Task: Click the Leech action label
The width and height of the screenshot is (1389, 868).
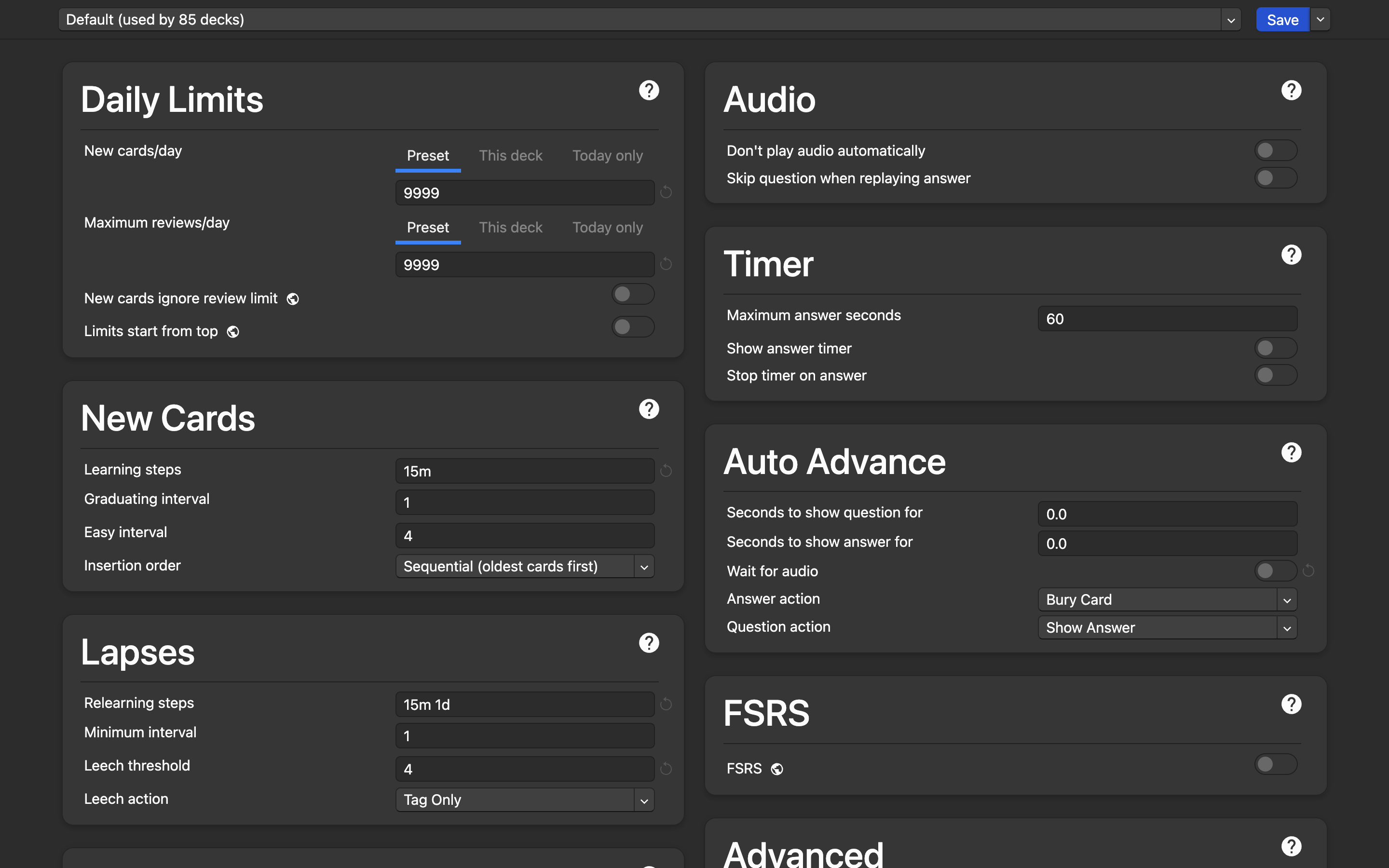Action: 126,799
